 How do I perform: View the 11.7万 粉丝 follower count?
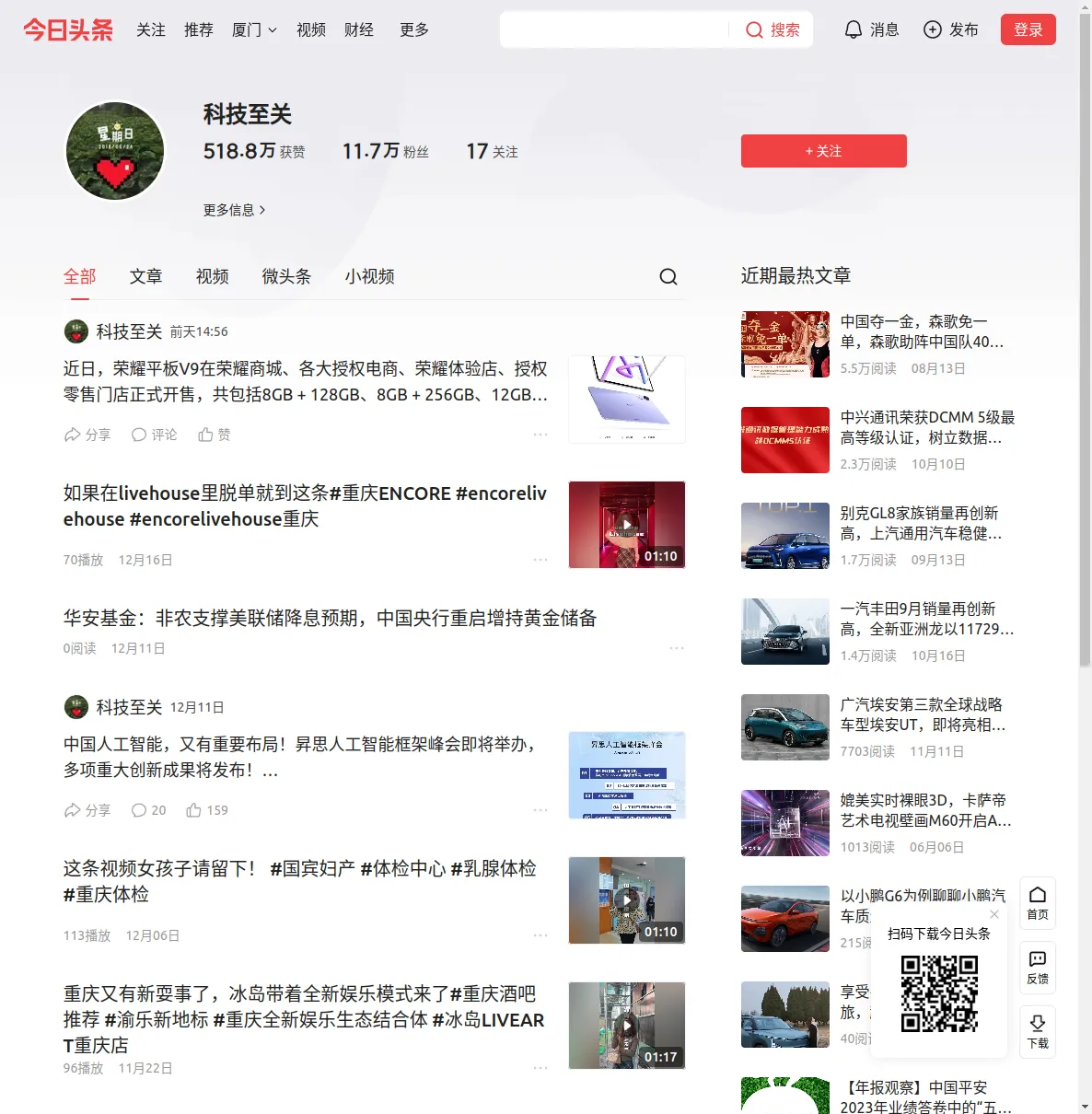[386, 151]
